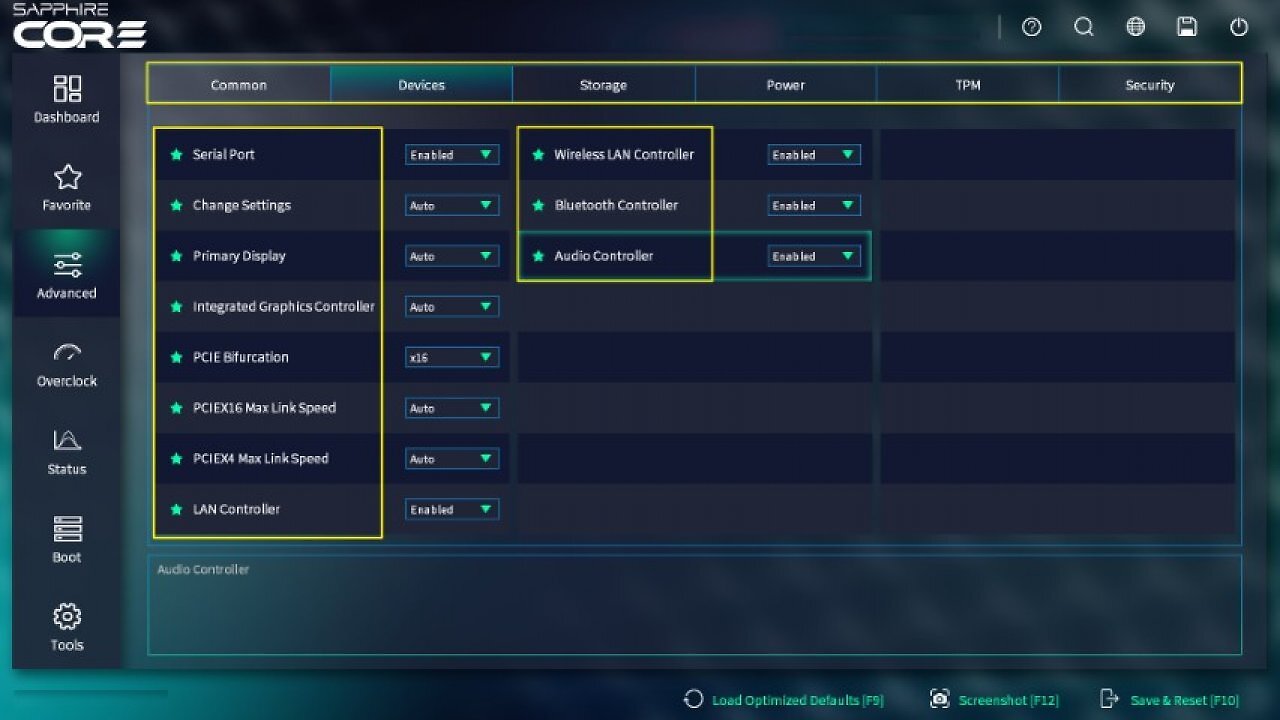Click the language globe icon
The width and height of the screenshot is (1280, 720).
coord(1136,27)
